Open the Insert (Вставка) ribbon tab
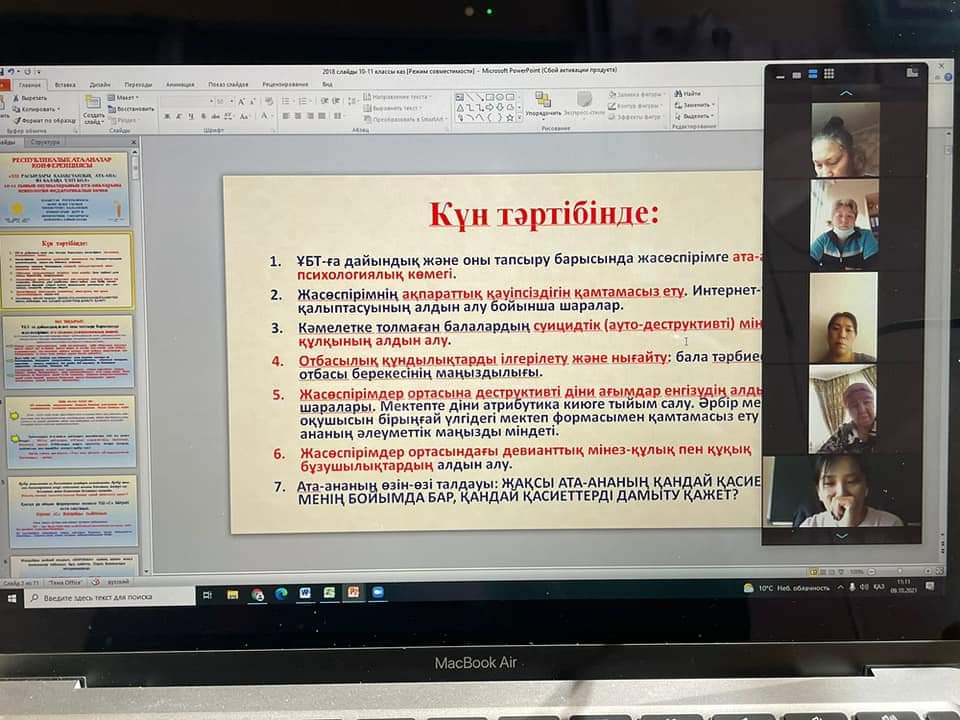The width and height of the screenshot is (960, 720). [x=65, y=85]
